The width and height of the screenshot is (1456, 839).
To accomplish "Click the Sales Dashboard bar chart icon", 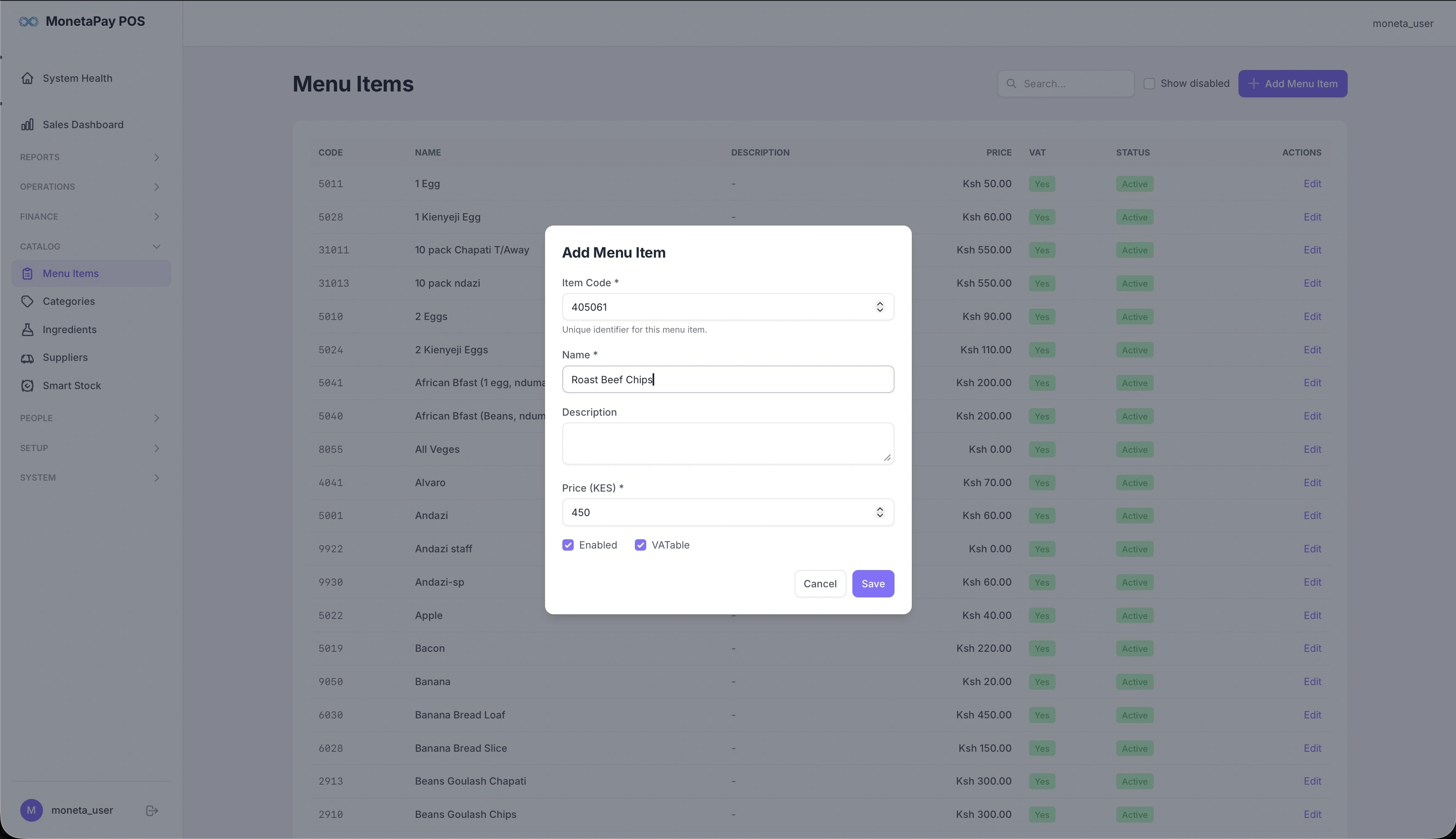I will 27,125.
